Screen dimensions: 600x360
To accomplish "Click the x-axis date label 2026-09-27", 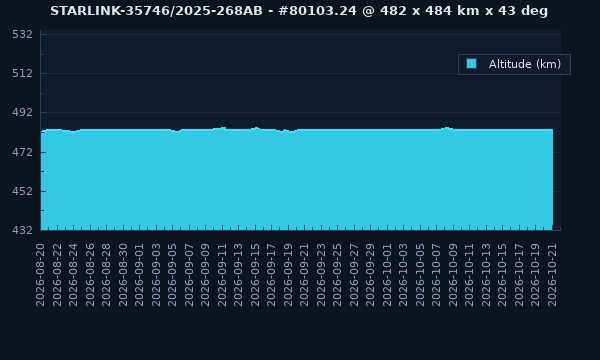I will pyautogui.click(x=354, y=275).
